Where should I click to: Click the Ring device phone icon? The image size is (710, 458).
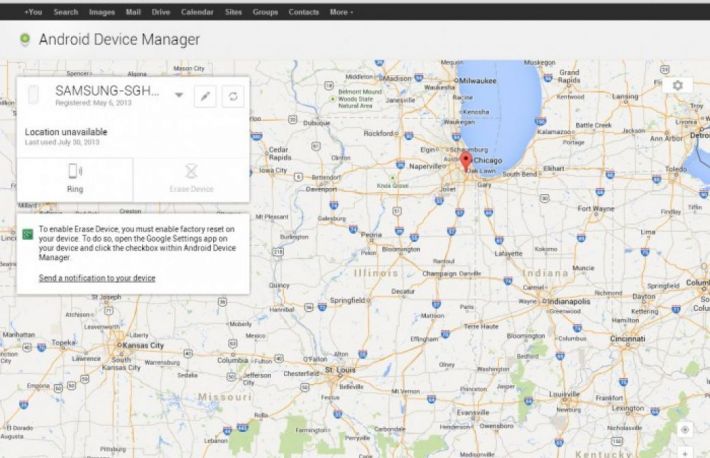click(x=75, y=172)
